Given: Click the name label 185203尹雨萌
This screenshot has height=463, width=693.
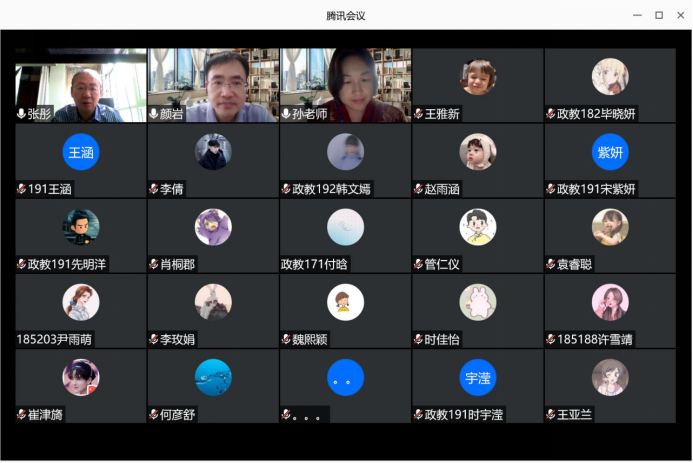Looking at the screenshot, I should click(x=54, y=339).
